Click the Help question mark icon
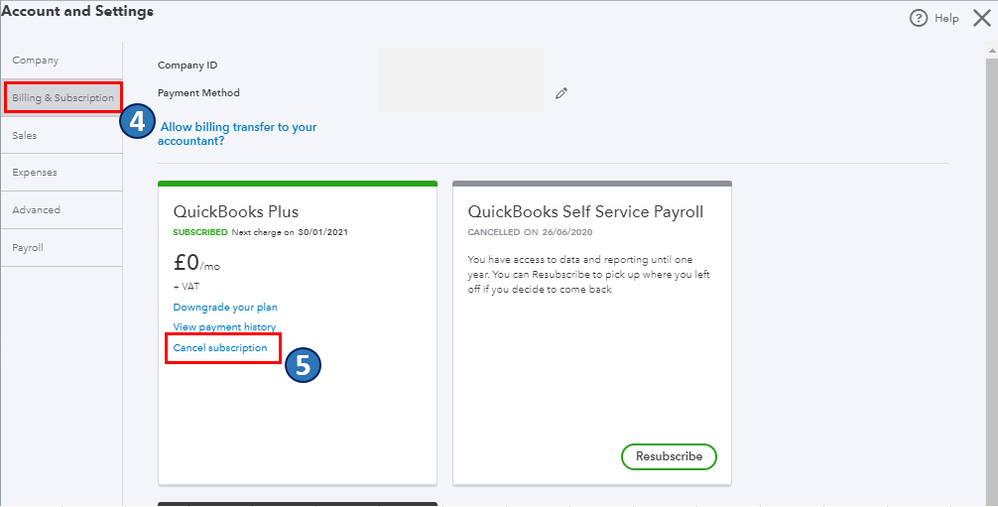998x507 pixels. 918,18
